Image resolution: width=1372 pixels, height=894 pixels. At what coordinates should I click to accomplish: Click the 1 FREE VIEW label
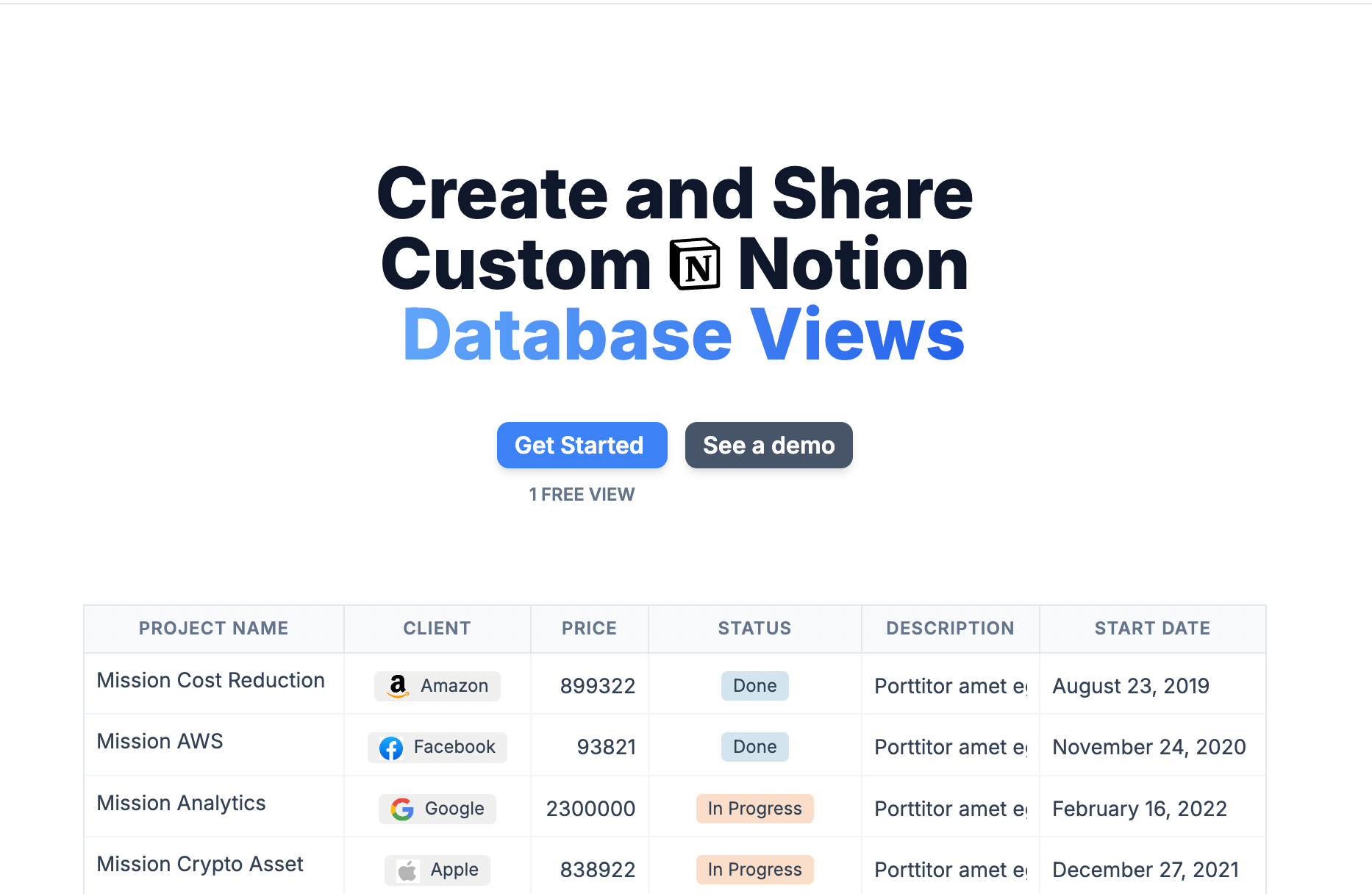point(582,494)
